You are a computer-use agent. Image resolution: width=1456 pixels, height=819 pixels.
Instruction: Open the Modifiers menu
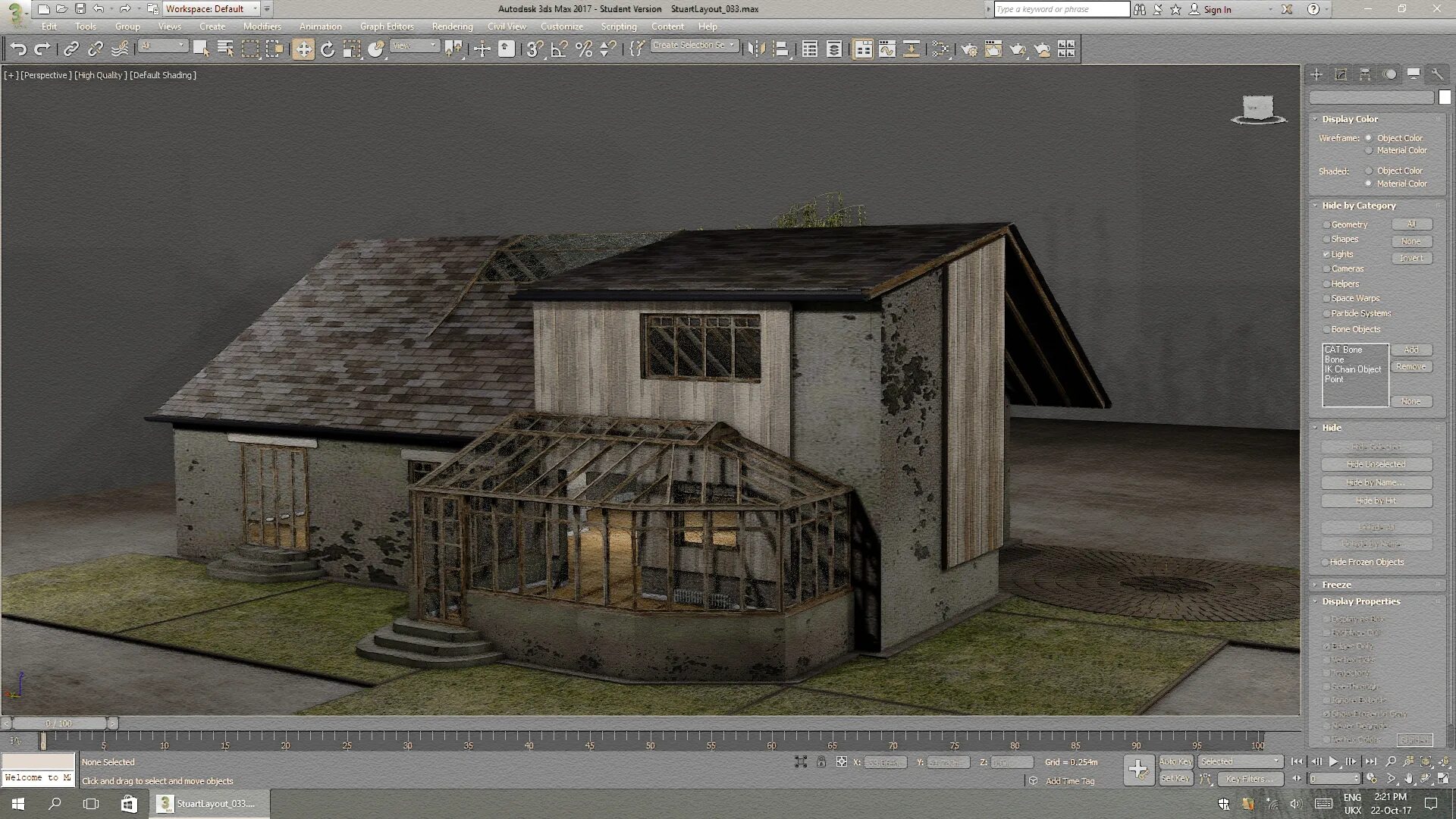tap(262, 26)
